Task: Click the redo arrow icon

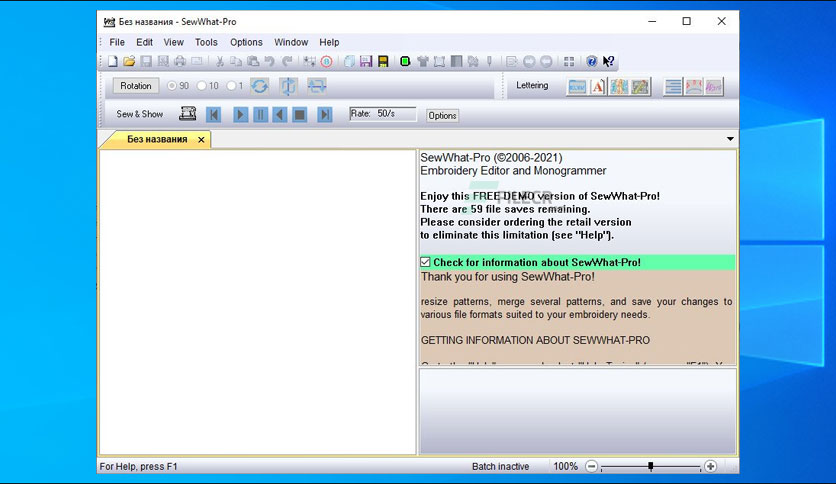Action: pyautogui.click(x=287, y=61)
